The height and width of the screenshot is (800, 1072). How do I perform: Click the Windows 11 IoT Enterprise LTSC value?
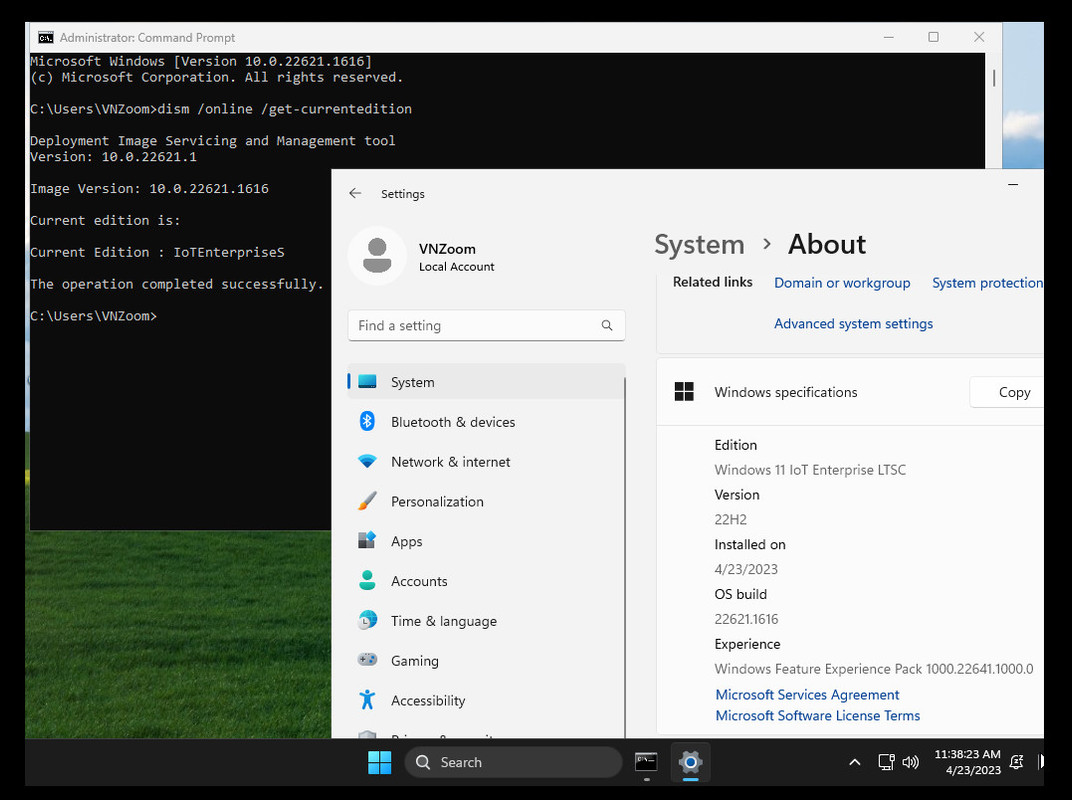pyautogui.click(x=810, y=470)
